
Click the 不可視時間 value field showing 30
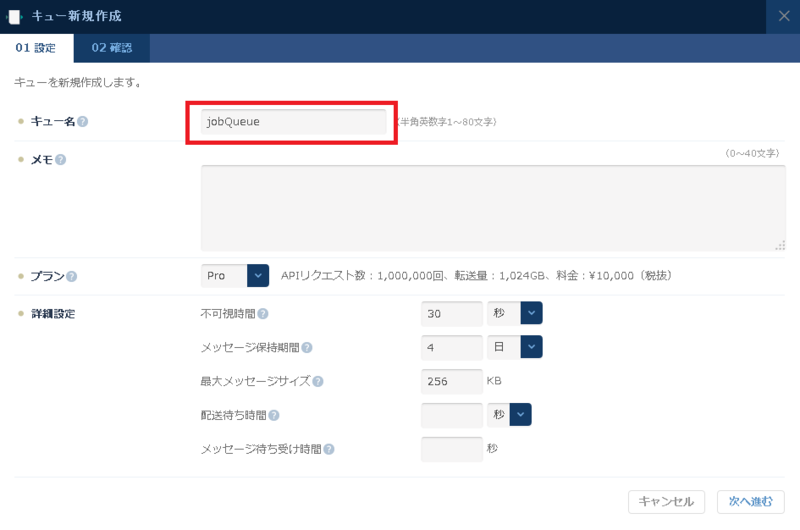452,314
